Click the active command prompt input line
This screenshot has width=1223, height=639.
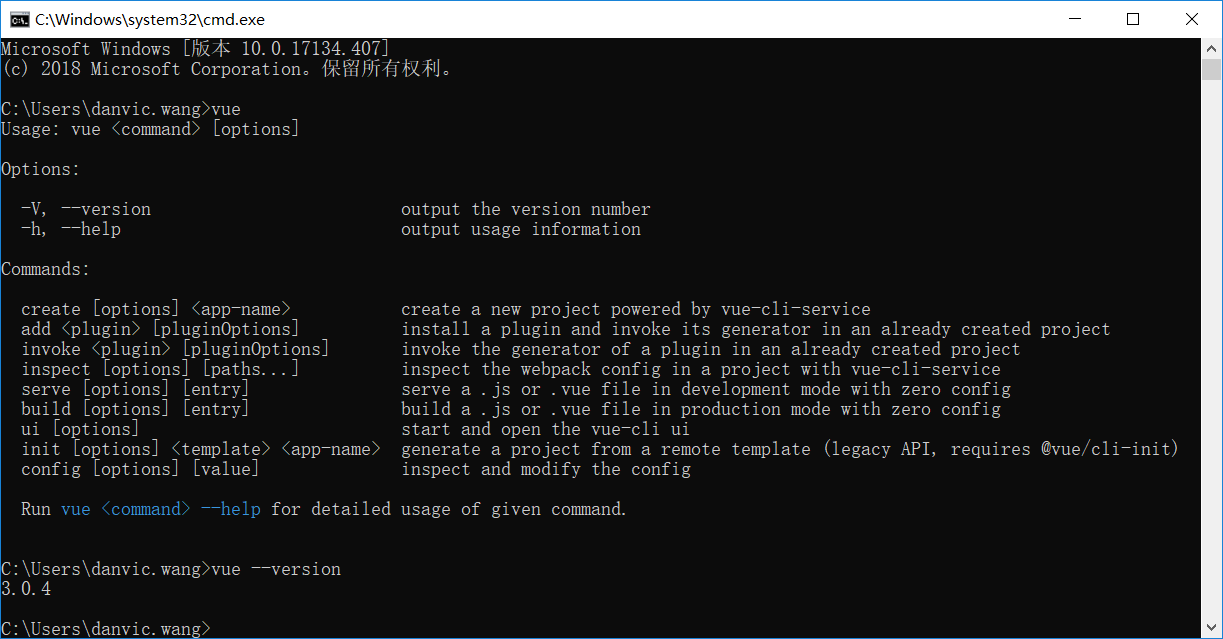(105, 628)
